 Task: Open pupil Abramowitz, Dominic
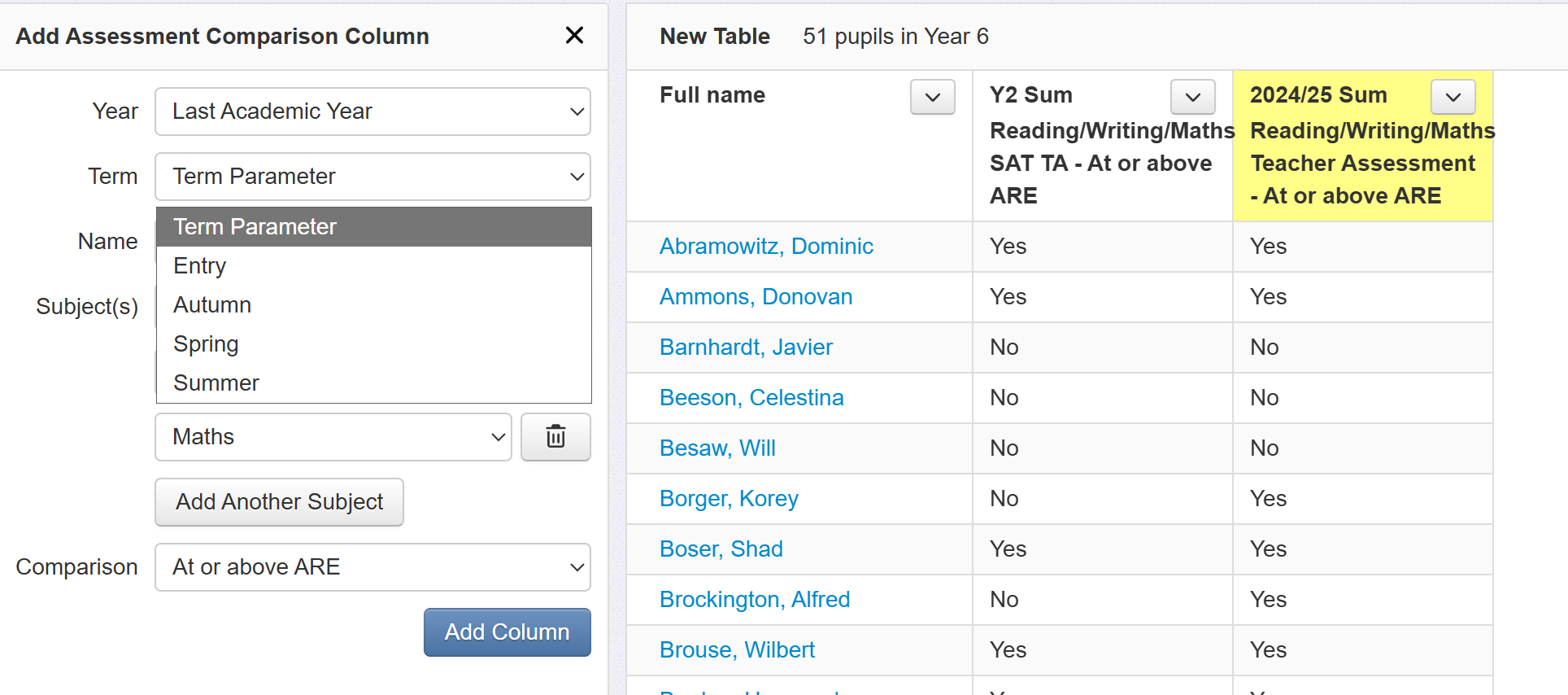[766, 247]
